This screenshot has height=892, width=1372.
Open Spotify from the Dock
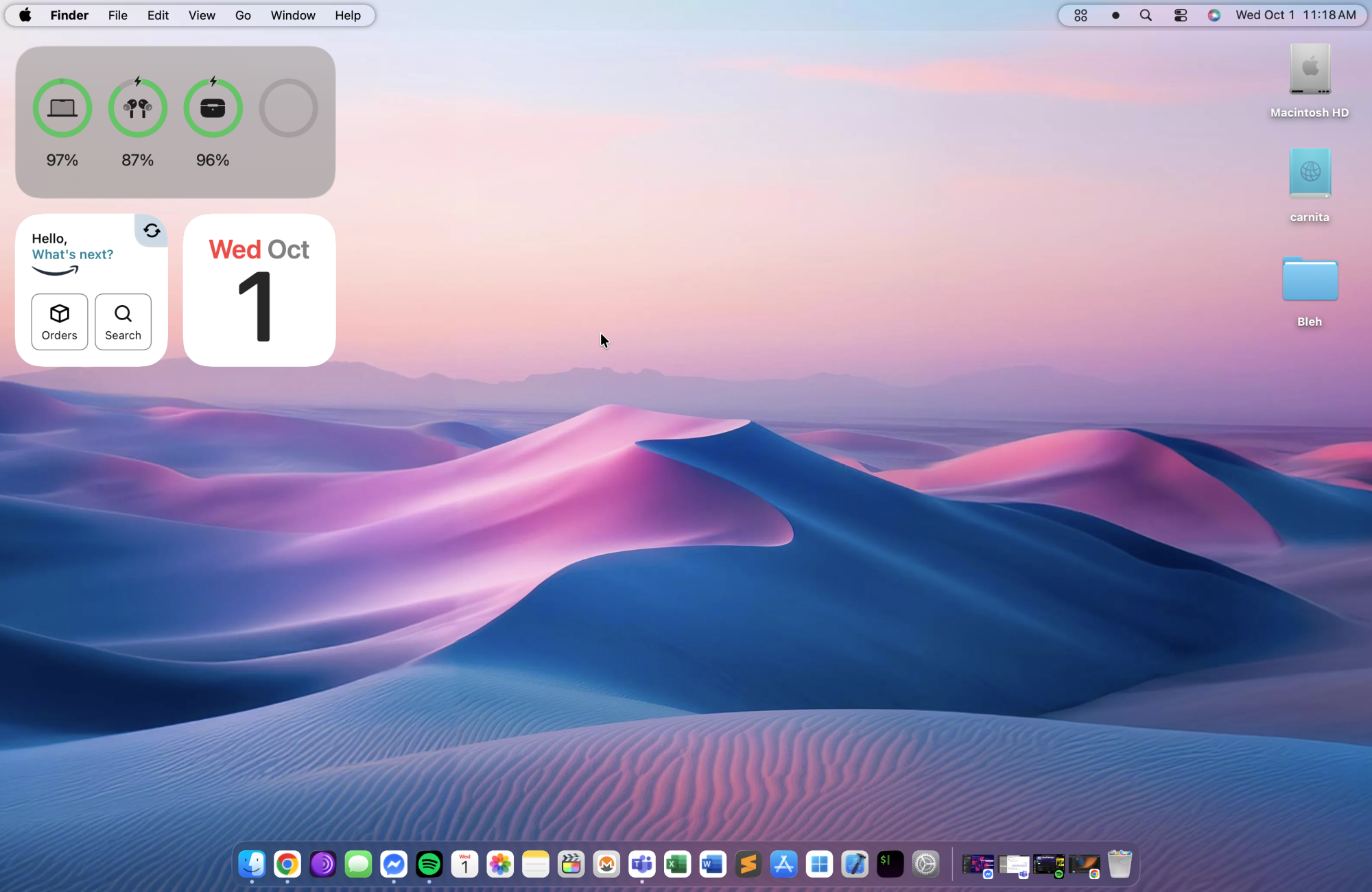point(429,864)
